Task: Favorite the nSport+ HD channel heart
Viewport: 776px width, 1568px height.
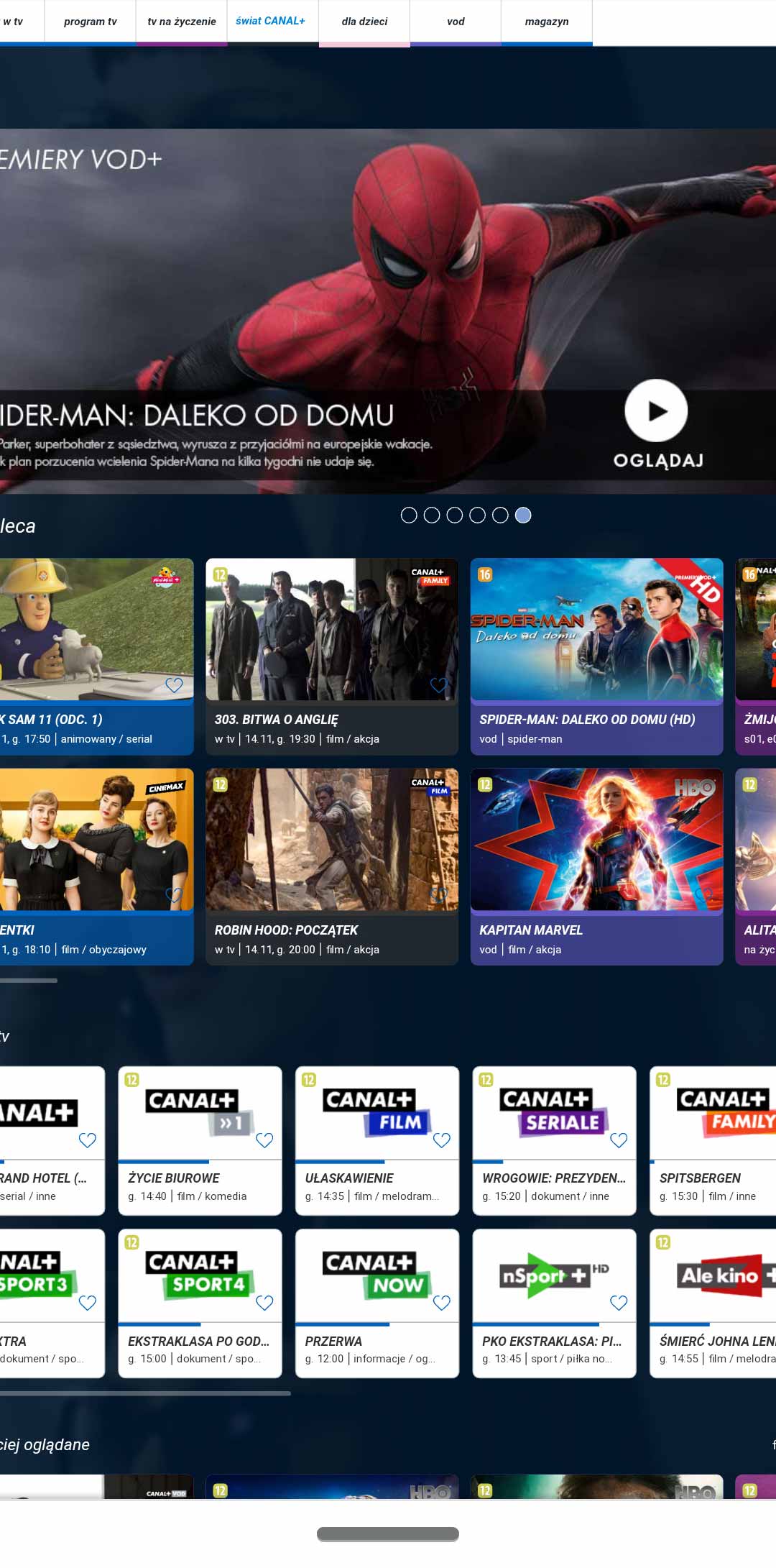Action: click(619, 1303)
